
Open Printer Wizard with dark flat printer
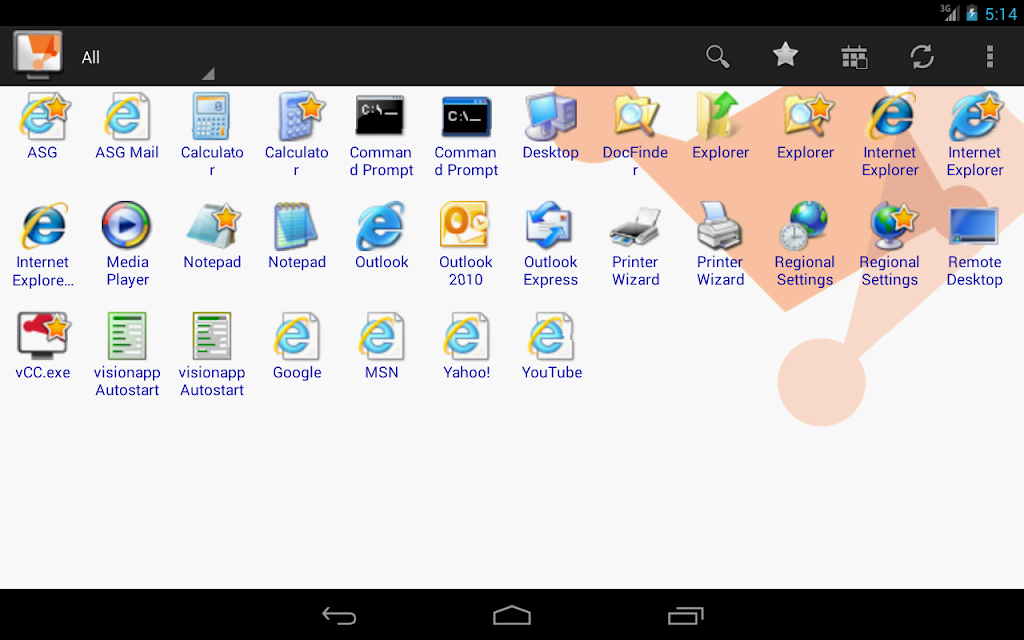click(635, 245)
